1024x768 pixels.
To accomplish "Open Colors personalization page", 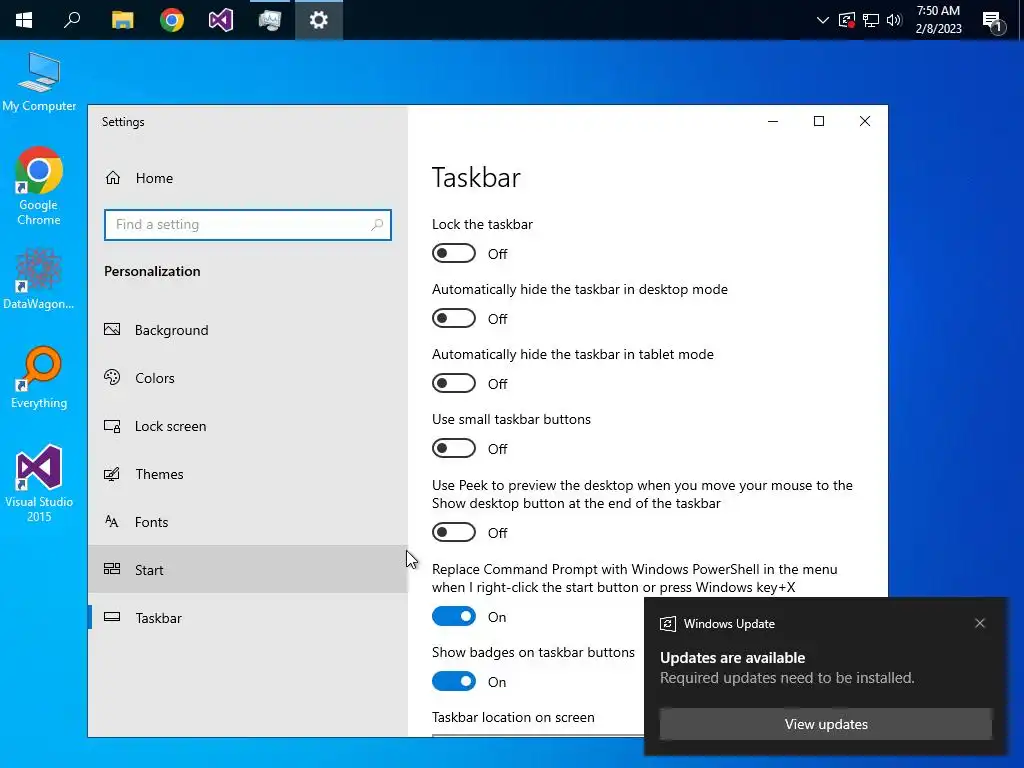I will point(248,377).
